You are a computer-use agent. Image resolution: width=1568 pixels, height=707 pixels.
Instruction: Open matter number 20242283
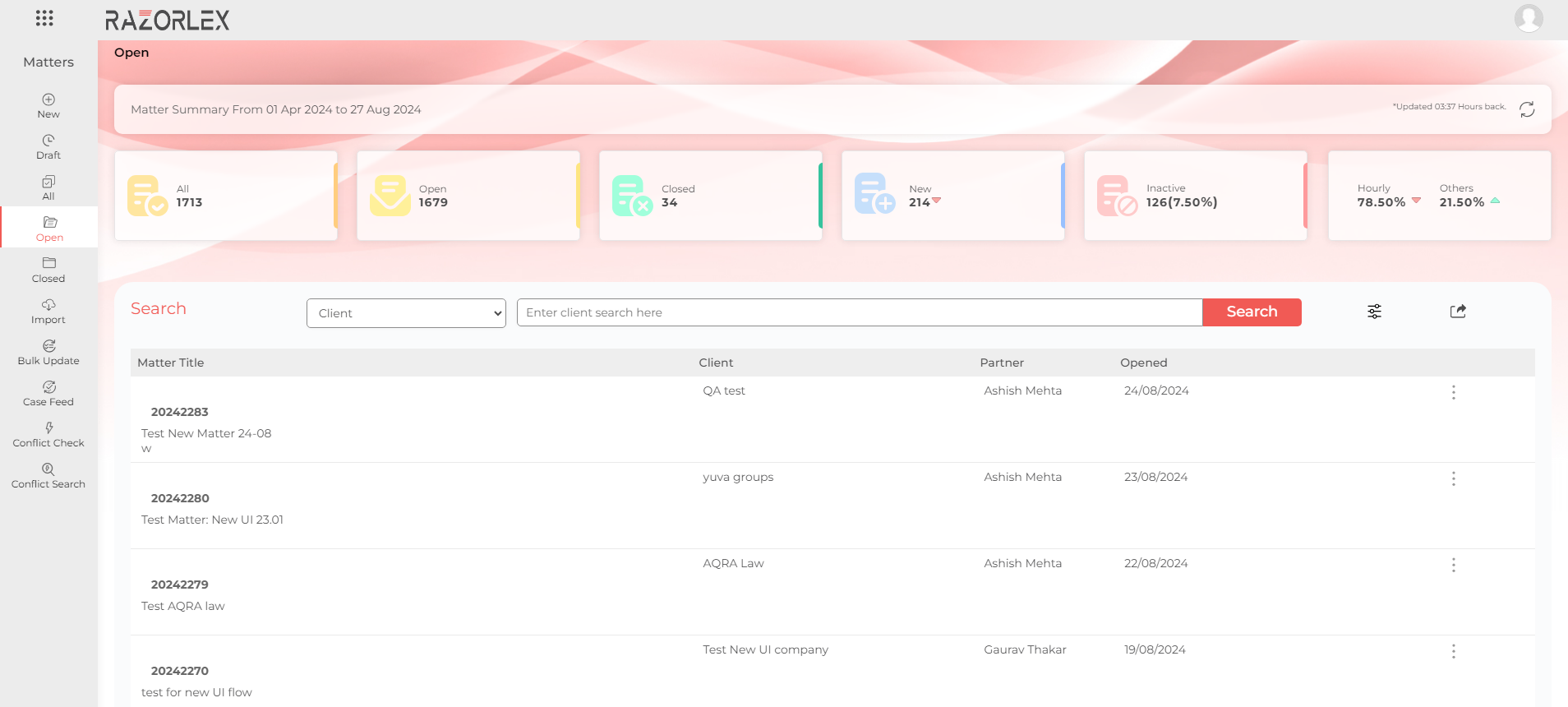click(180, 412)
